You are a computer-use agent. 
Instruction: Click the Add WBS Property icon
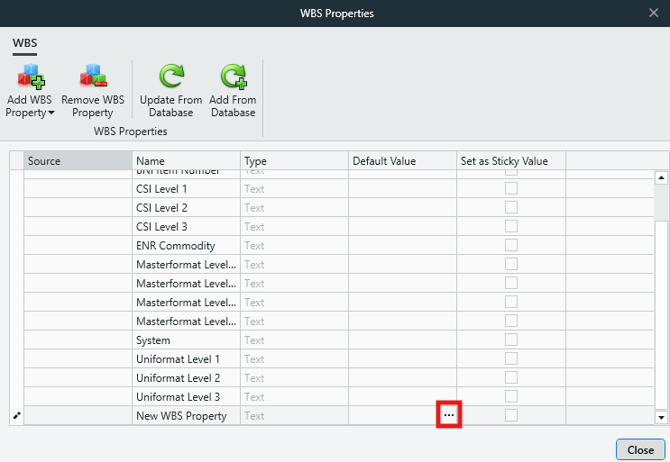tap(30, 77)
